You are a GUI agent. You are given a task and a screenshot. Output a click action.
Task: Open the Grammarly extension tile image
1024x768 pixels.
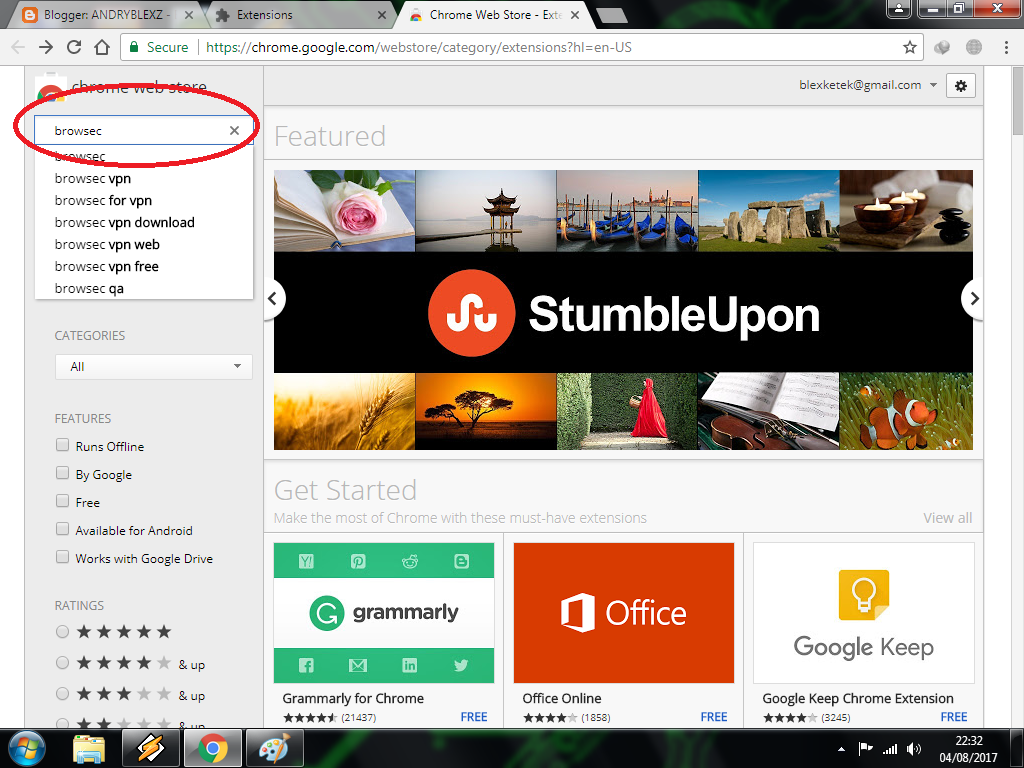coord(384,613)
